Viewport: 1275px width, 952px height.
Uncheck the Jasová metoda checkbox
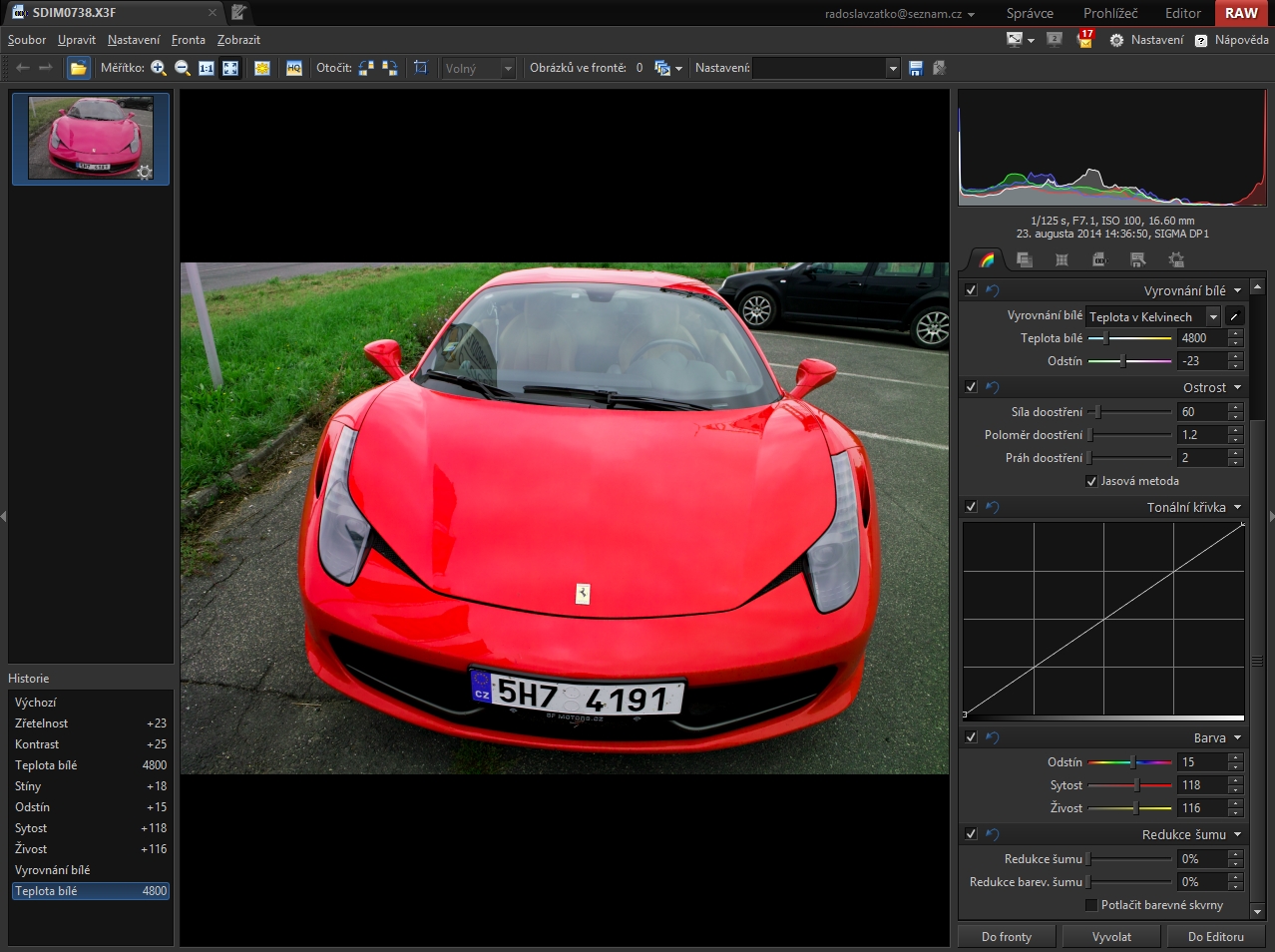pyautogui.click(x=1091, y=481)
